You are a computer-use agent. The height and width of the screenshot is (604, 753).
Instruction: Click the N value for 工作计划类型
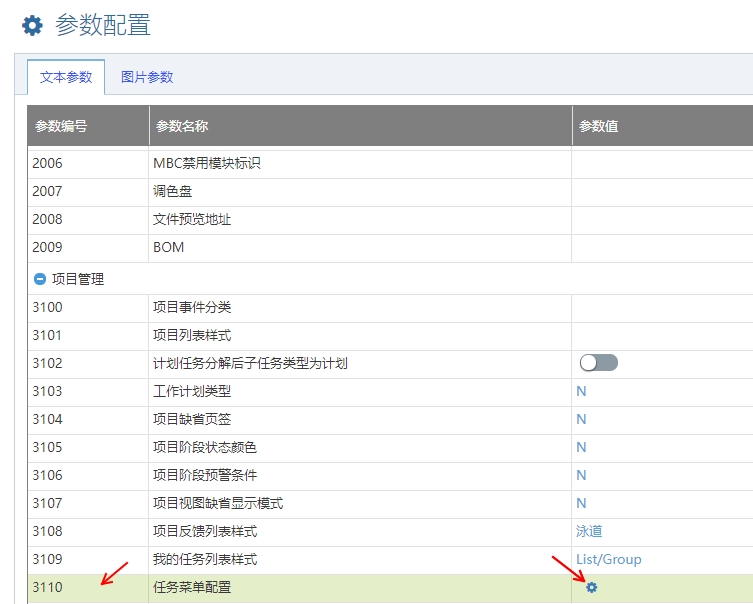581,391
